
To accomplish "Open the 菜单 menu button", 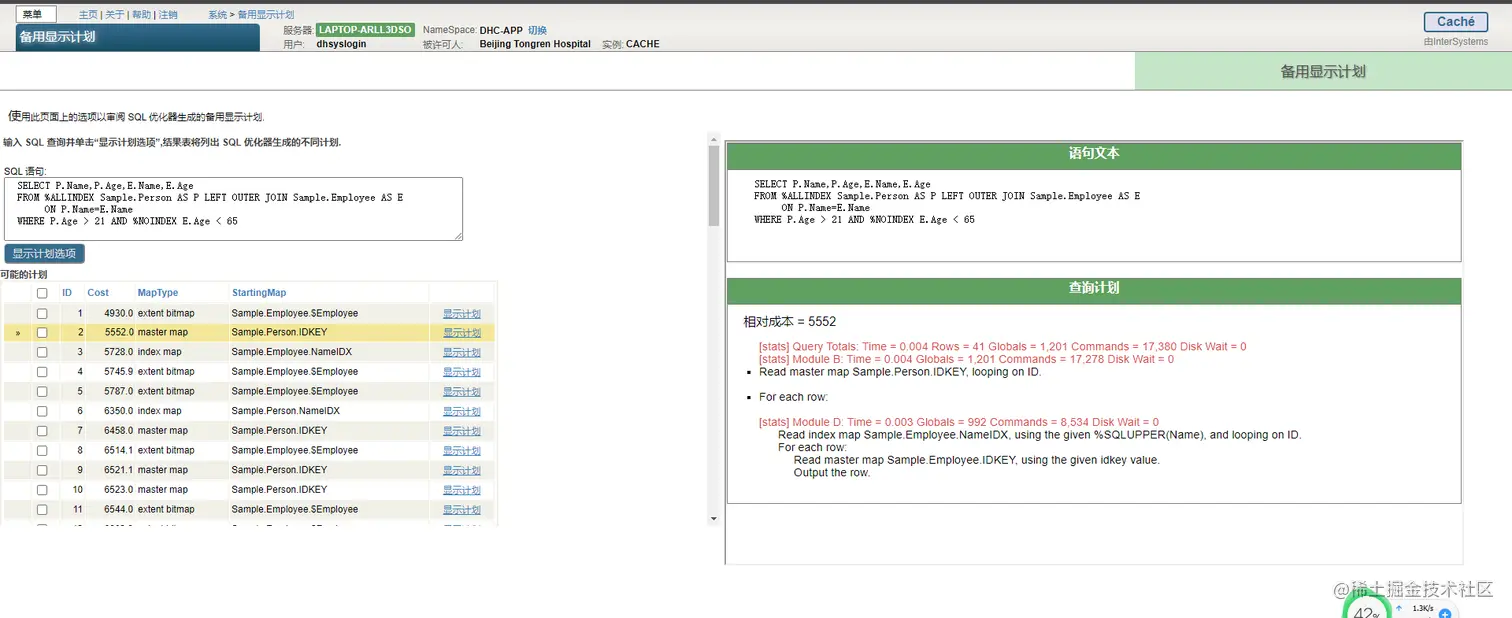I will (x=36, y=15).
